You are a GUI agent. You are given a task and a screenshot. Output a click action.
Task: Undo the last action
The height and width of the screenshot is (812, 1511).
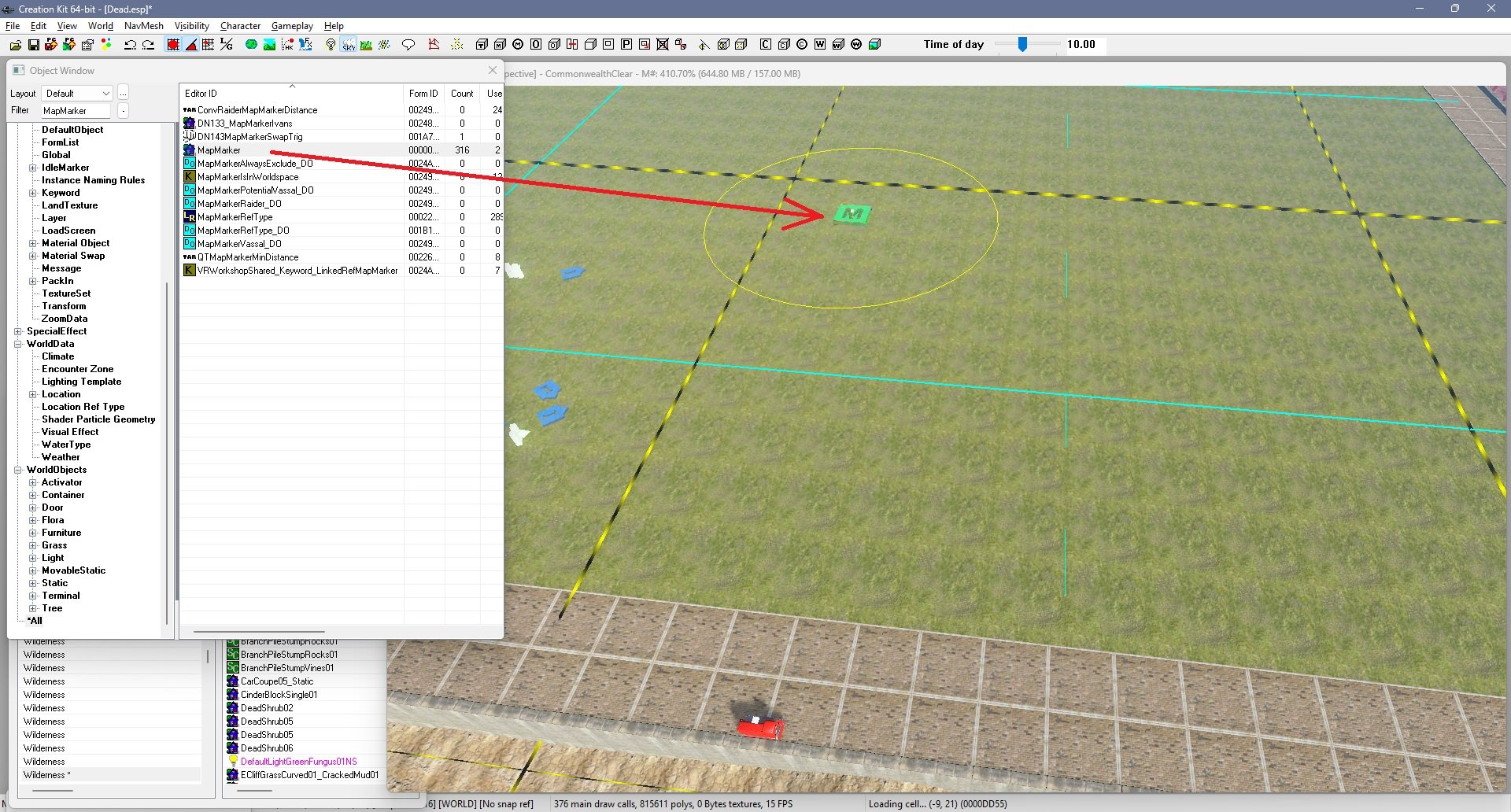click(x=131, y=45)
